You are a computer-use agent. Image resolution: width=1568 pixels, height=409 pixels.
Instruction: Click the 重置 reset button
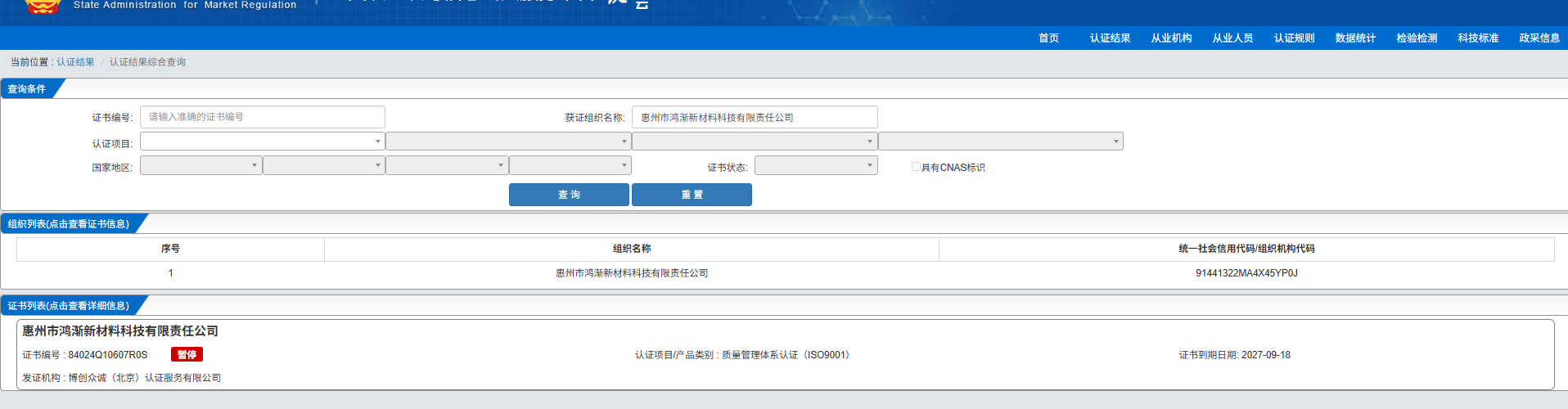(x=692, y=195)
